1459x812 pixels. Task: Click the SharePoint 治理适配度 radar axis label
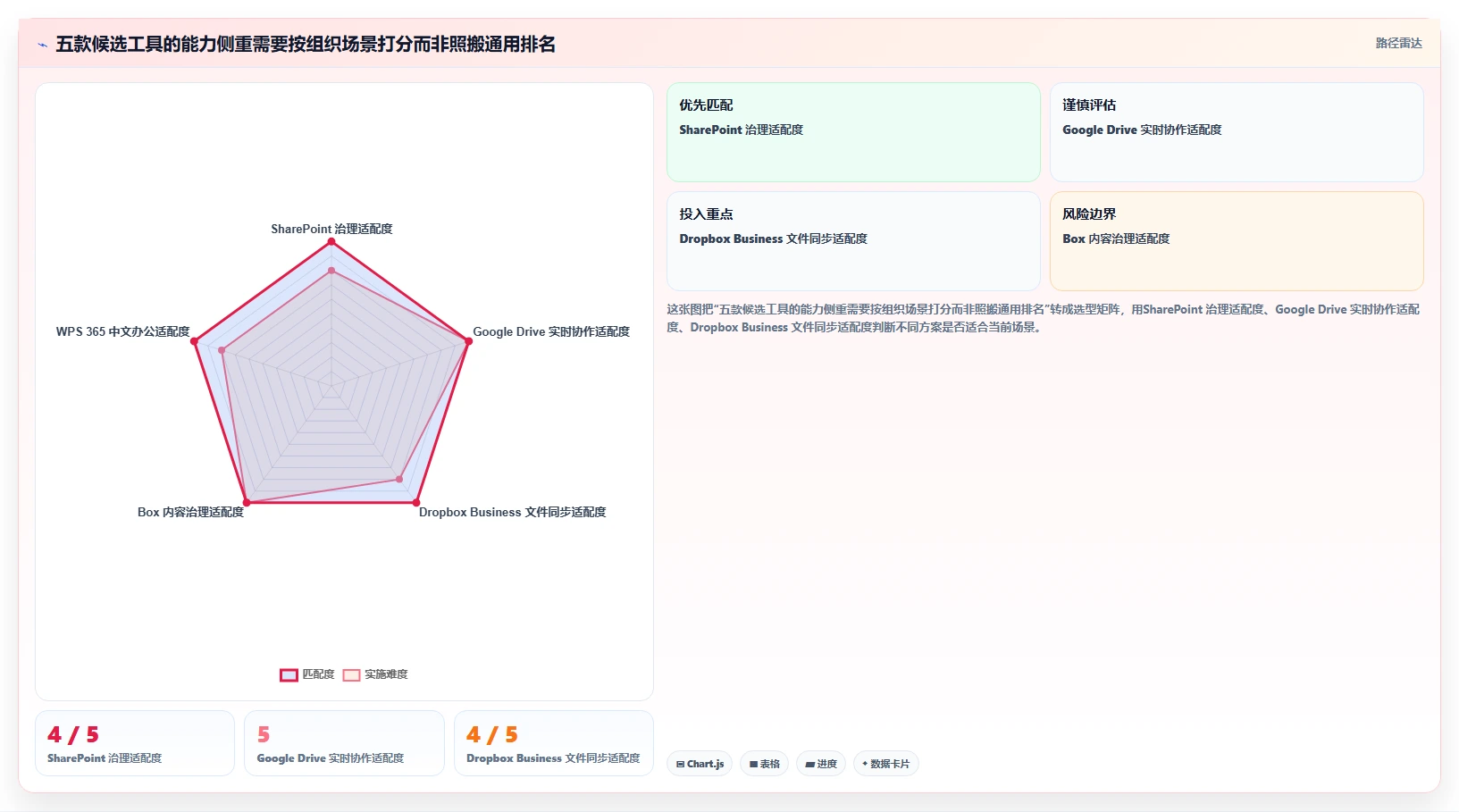pyautogui.click(x=331, y=229)
